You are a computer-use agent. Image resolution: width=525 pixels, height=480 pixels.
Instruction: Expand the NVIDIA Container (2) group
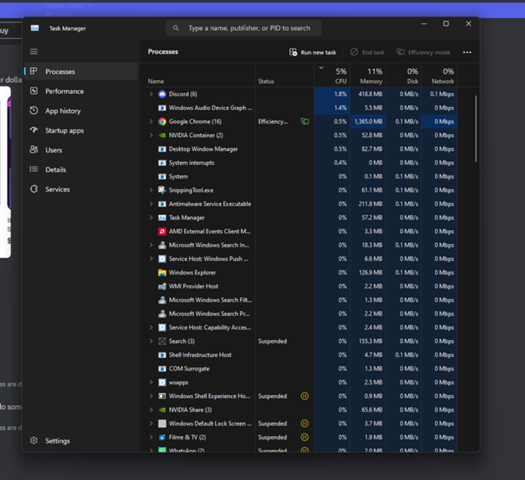tap(151, 135)
